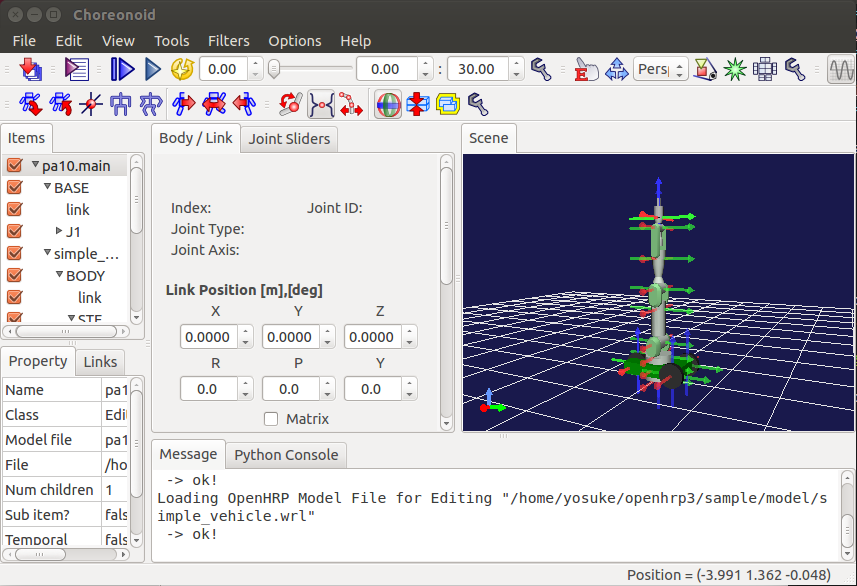
Task: Open the Pers projection dropdown
Action: click(660, 69)
